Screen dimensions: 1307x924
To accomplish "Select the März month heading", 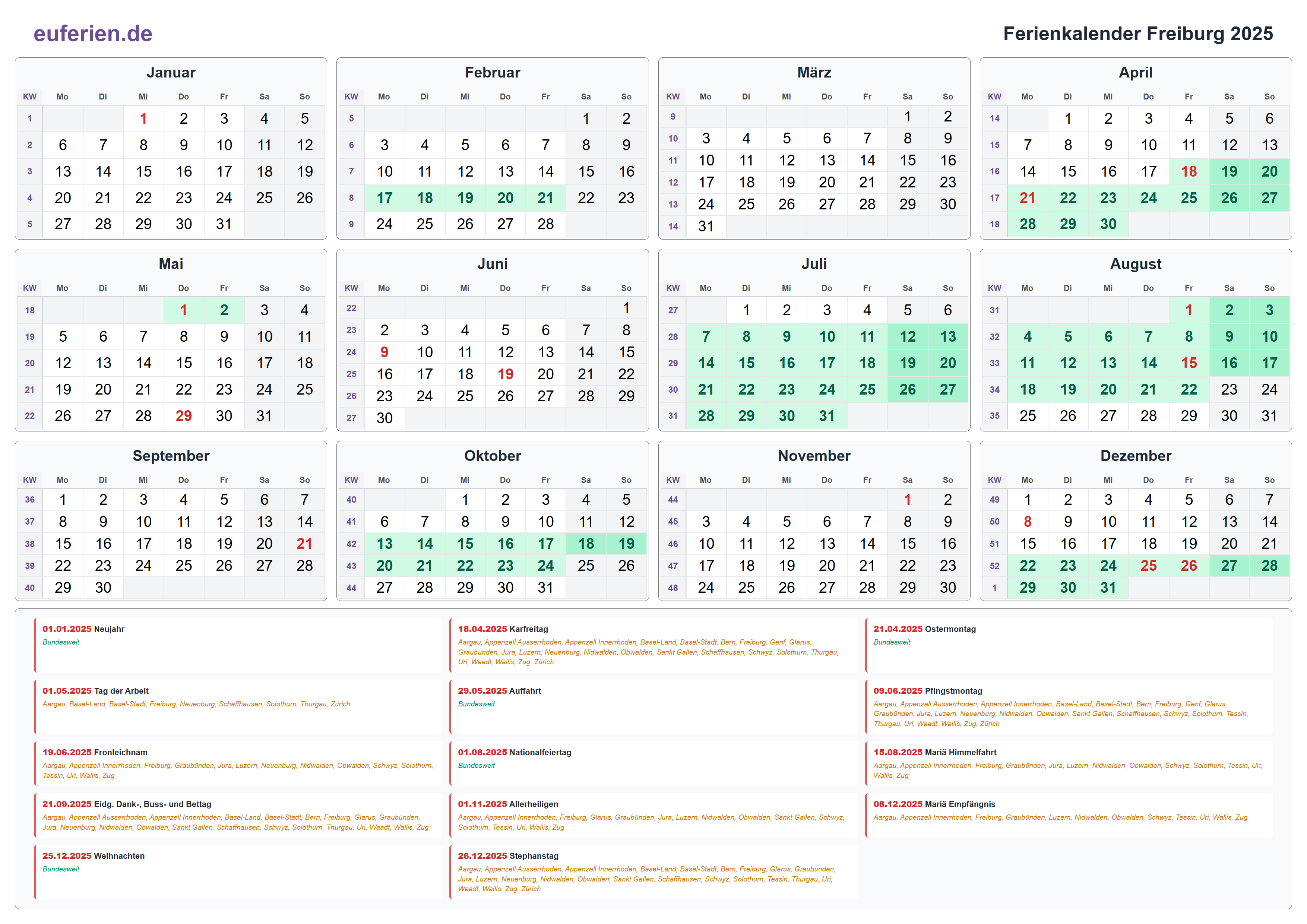I will (814, 72).
